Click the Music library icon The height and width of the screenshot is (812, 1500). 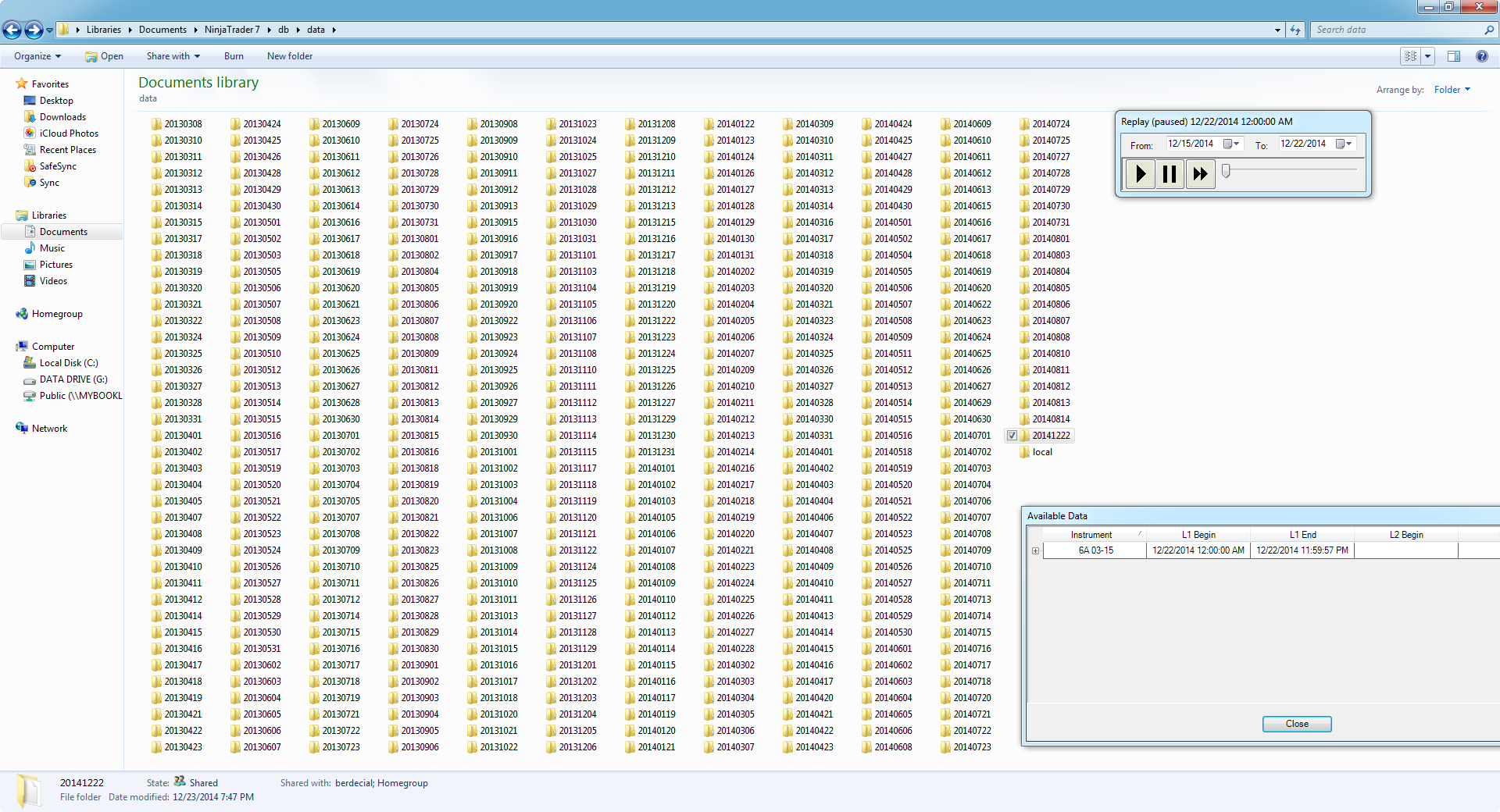(x=30, y=248)
